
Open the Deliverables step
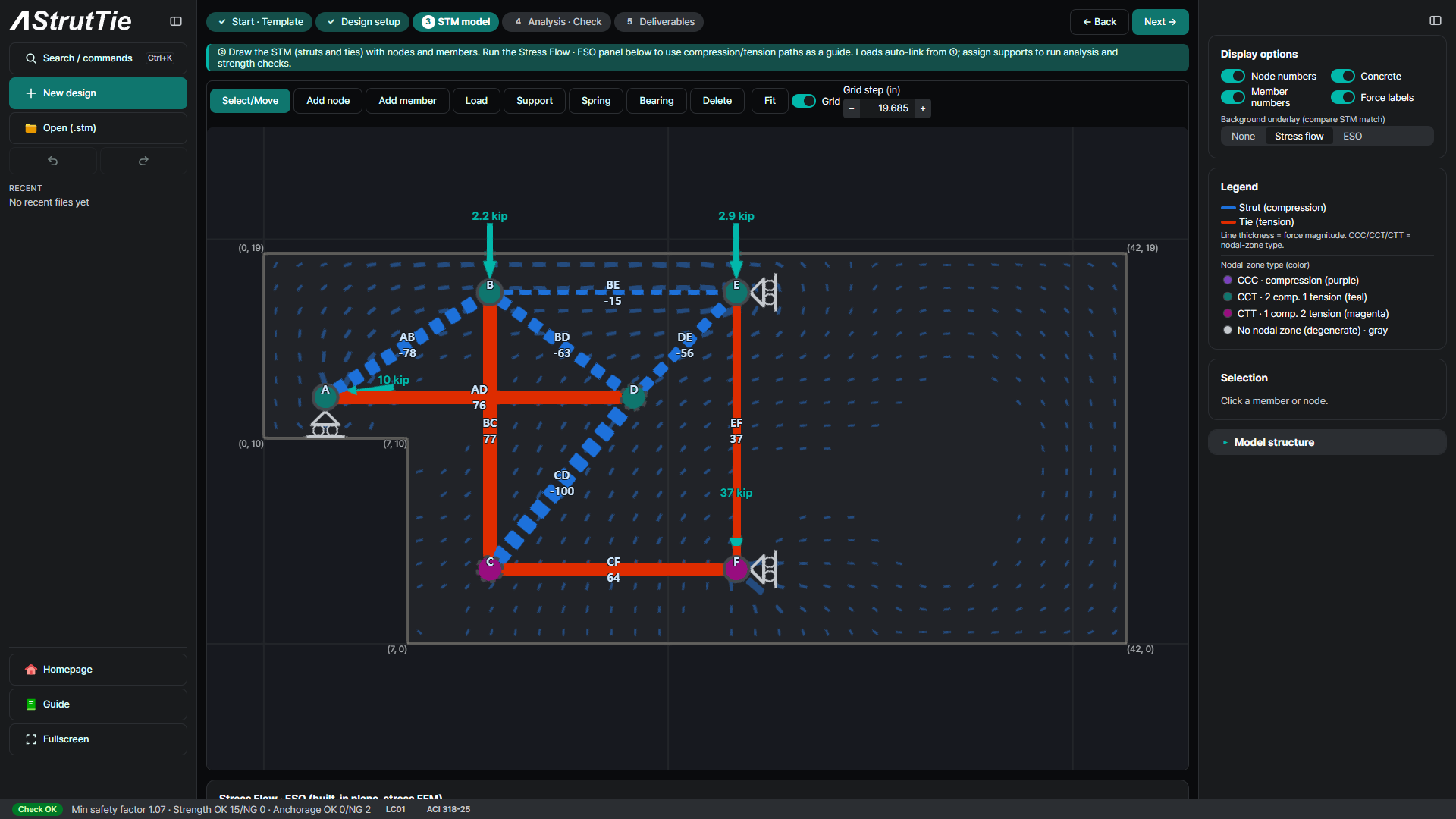pyautogui.click(x=659, y=22)
